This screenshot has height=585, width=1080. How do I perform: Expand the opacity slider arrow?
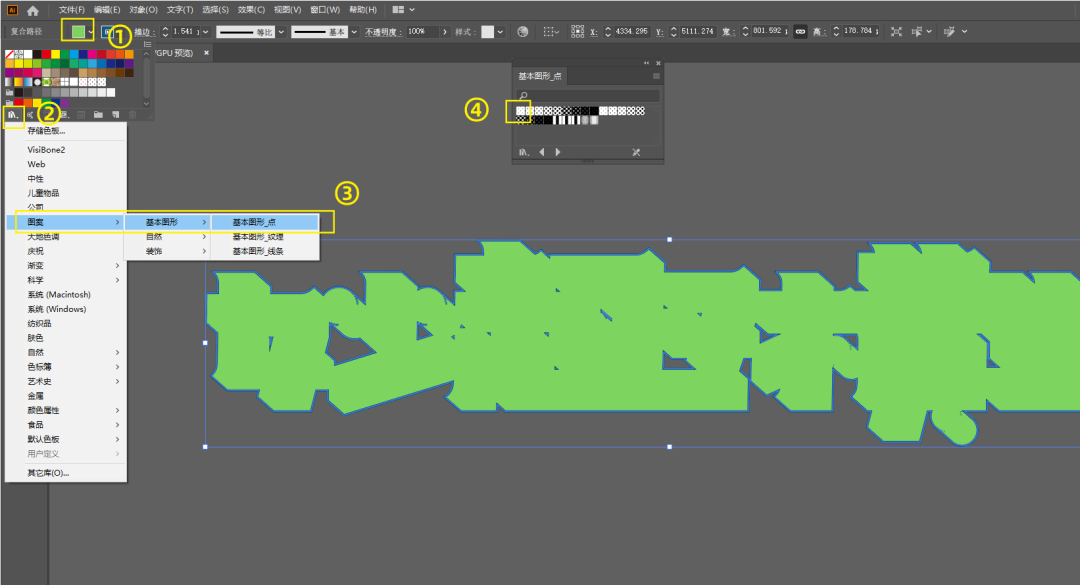445,32
